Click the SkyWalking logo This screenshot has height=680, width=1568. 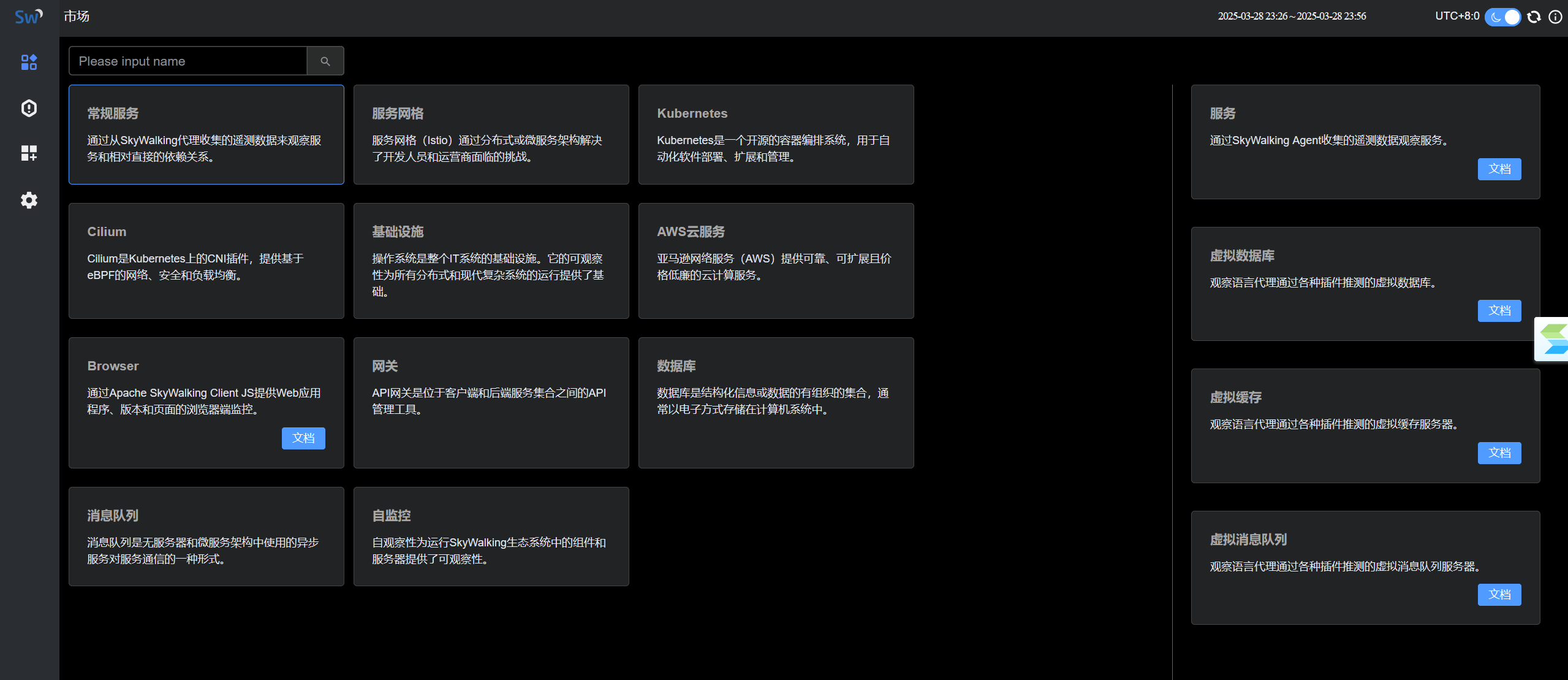click(28, 17)
